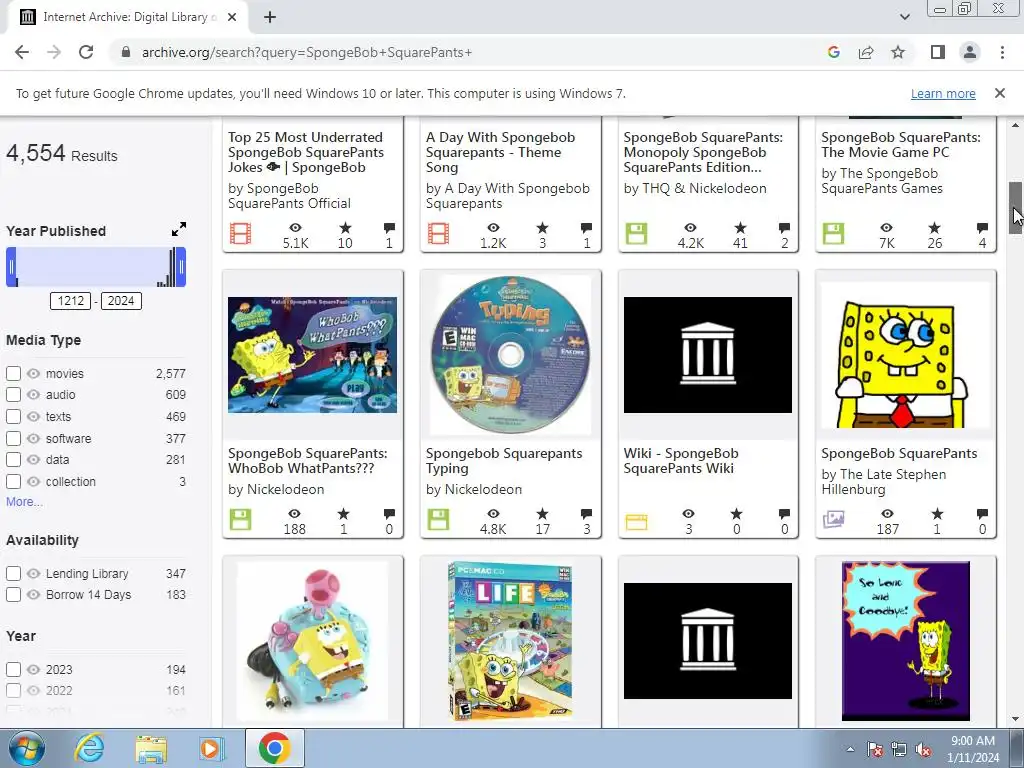
Task: Check the 2023 year filter
Action: tap(13, 669)
